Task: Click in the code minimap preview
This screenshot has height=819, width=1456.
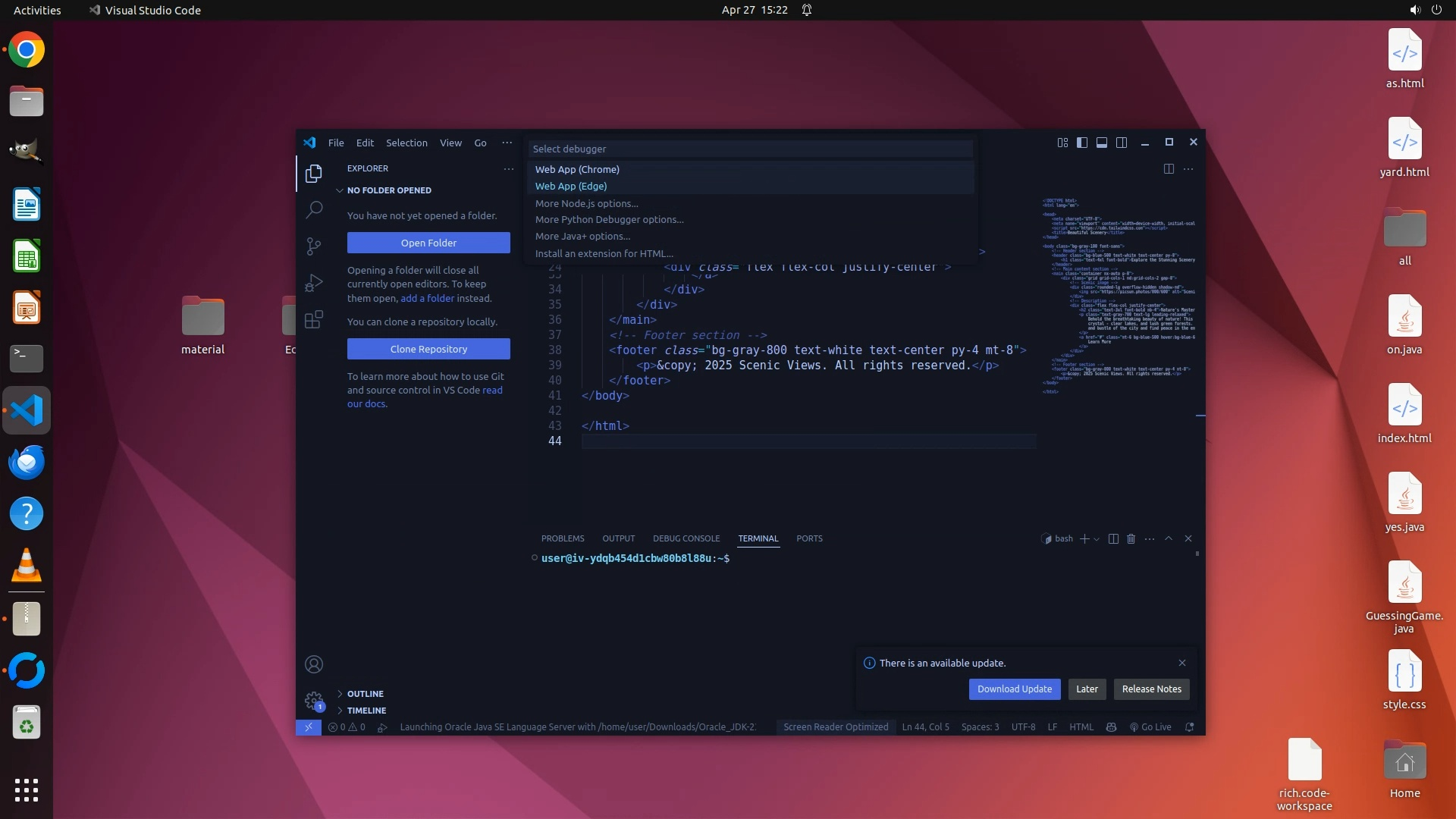Action: pos(1119,296)
